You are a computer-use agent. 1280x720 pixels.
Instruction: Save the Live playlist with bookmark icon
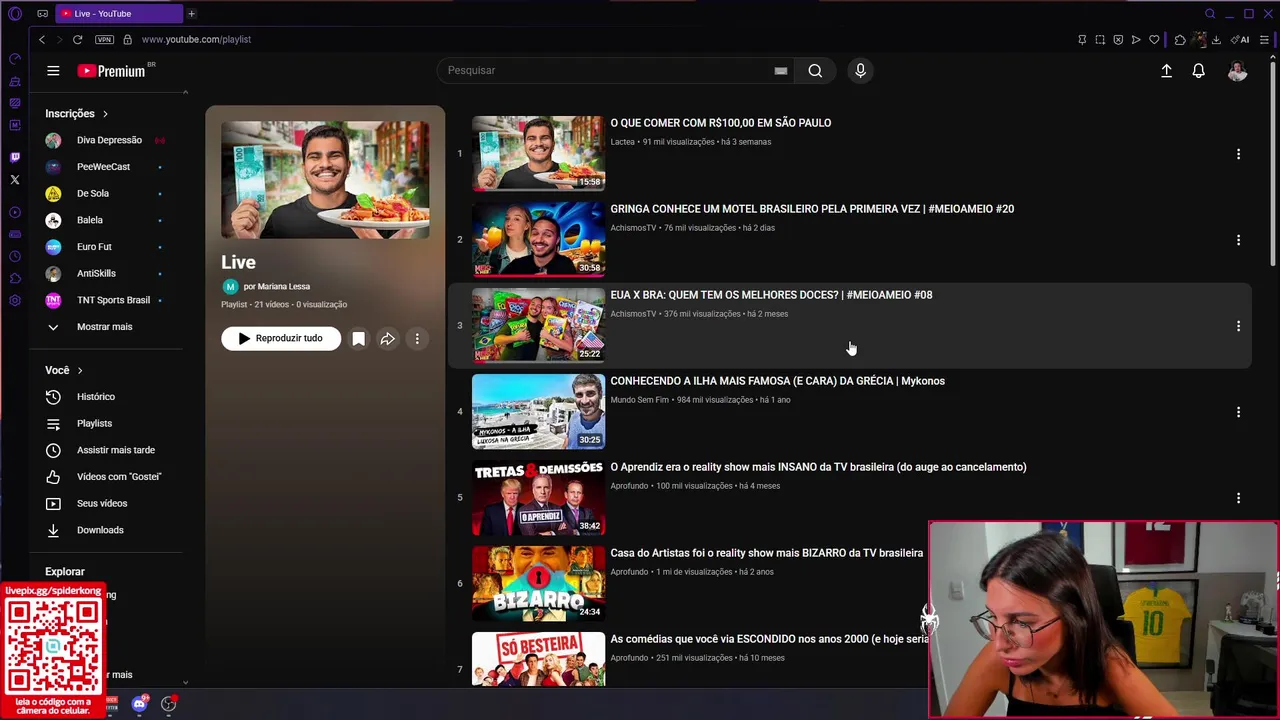(x=358, y=339)
